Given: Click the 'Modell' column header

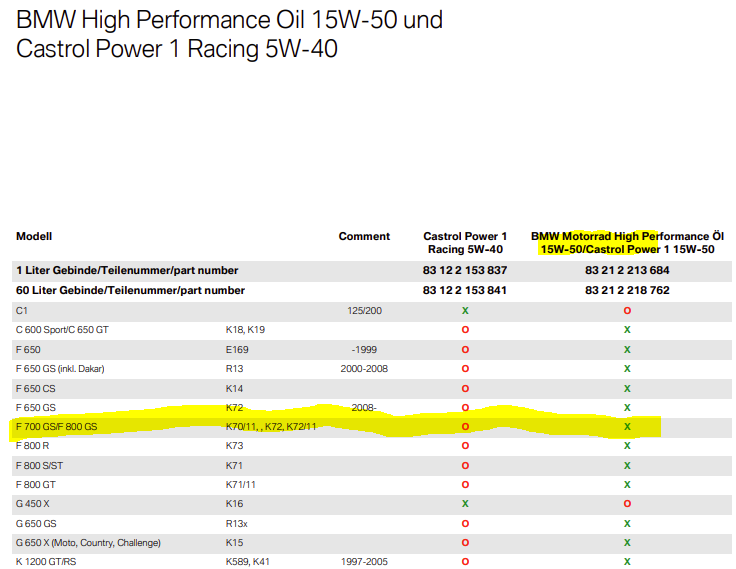Looking at the screenshot, I should coord(34,236).
